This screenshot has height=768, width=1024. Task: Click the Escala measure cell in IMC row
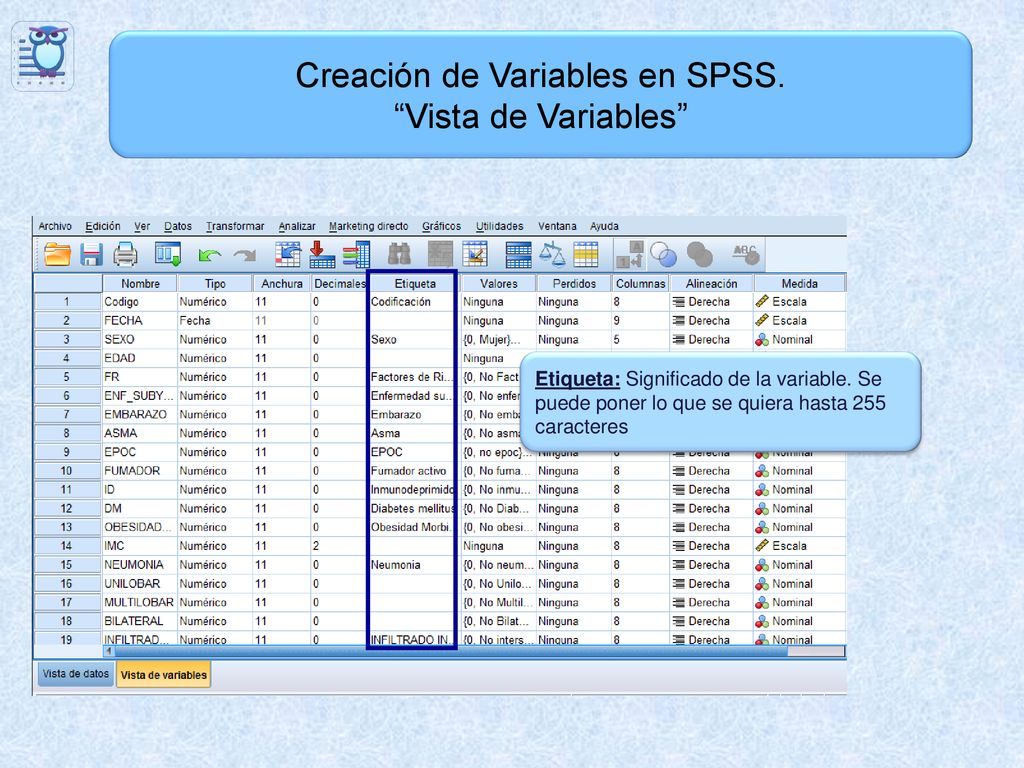799,546
